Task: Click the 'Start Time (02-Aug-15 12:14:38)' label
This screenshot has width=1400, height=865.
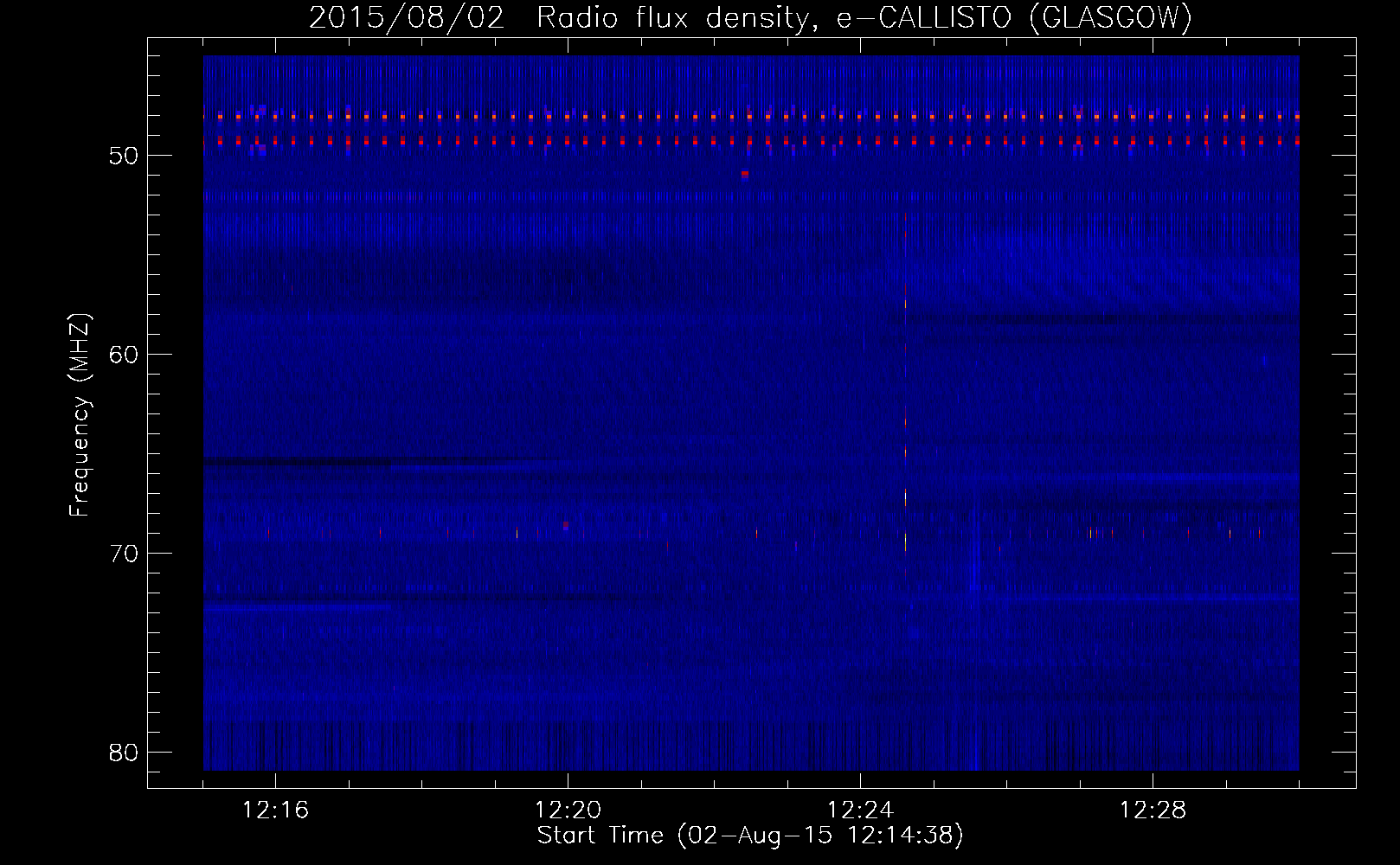Action: coord(750,836)
